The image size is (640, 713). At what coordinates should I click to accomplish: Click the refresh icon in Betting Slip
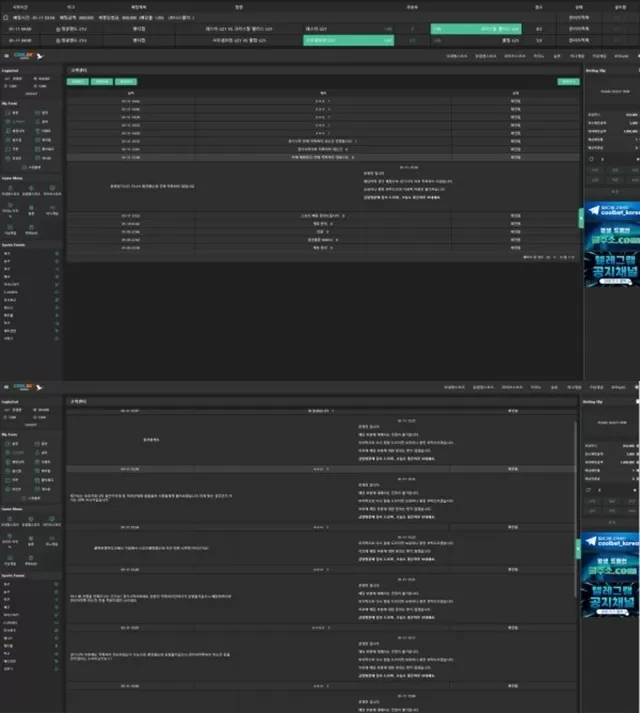tap(590, 159)
